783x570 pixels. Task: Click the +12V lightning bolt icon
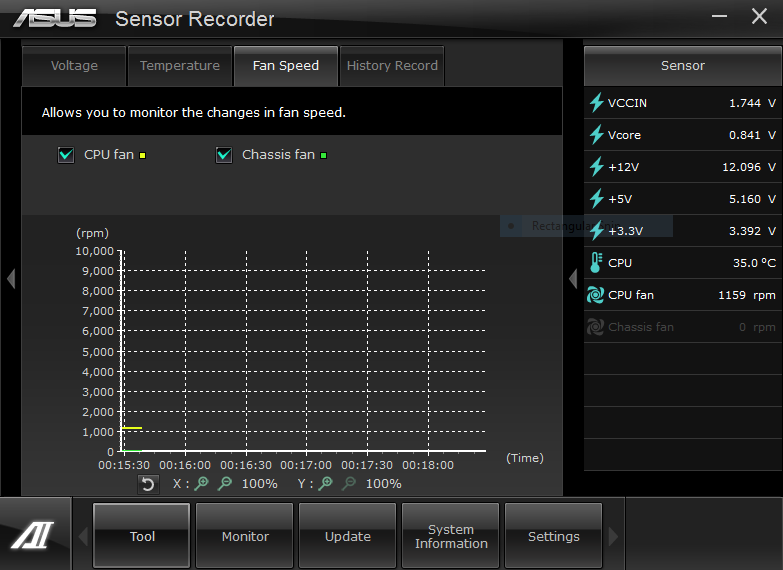596,166
